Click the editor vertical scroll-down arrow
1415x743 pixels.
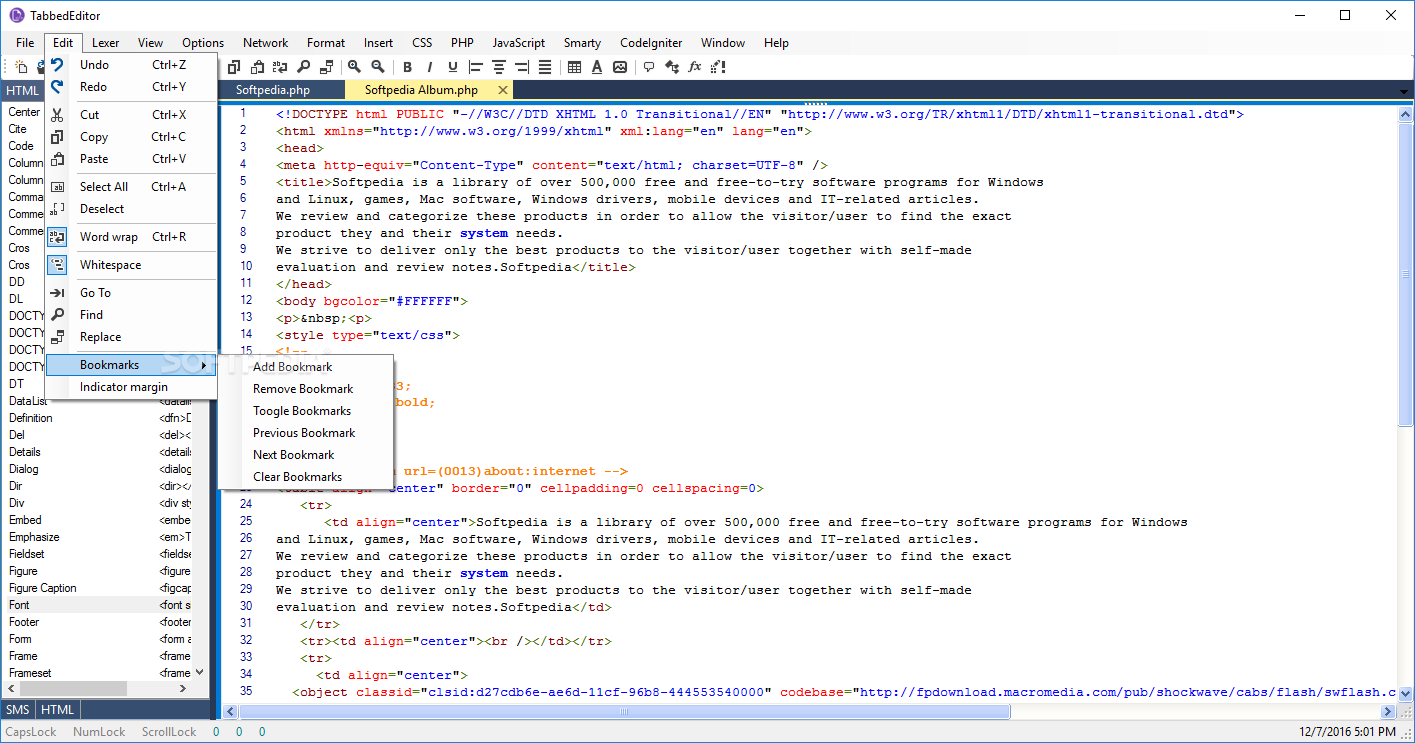click(1405, 694)
